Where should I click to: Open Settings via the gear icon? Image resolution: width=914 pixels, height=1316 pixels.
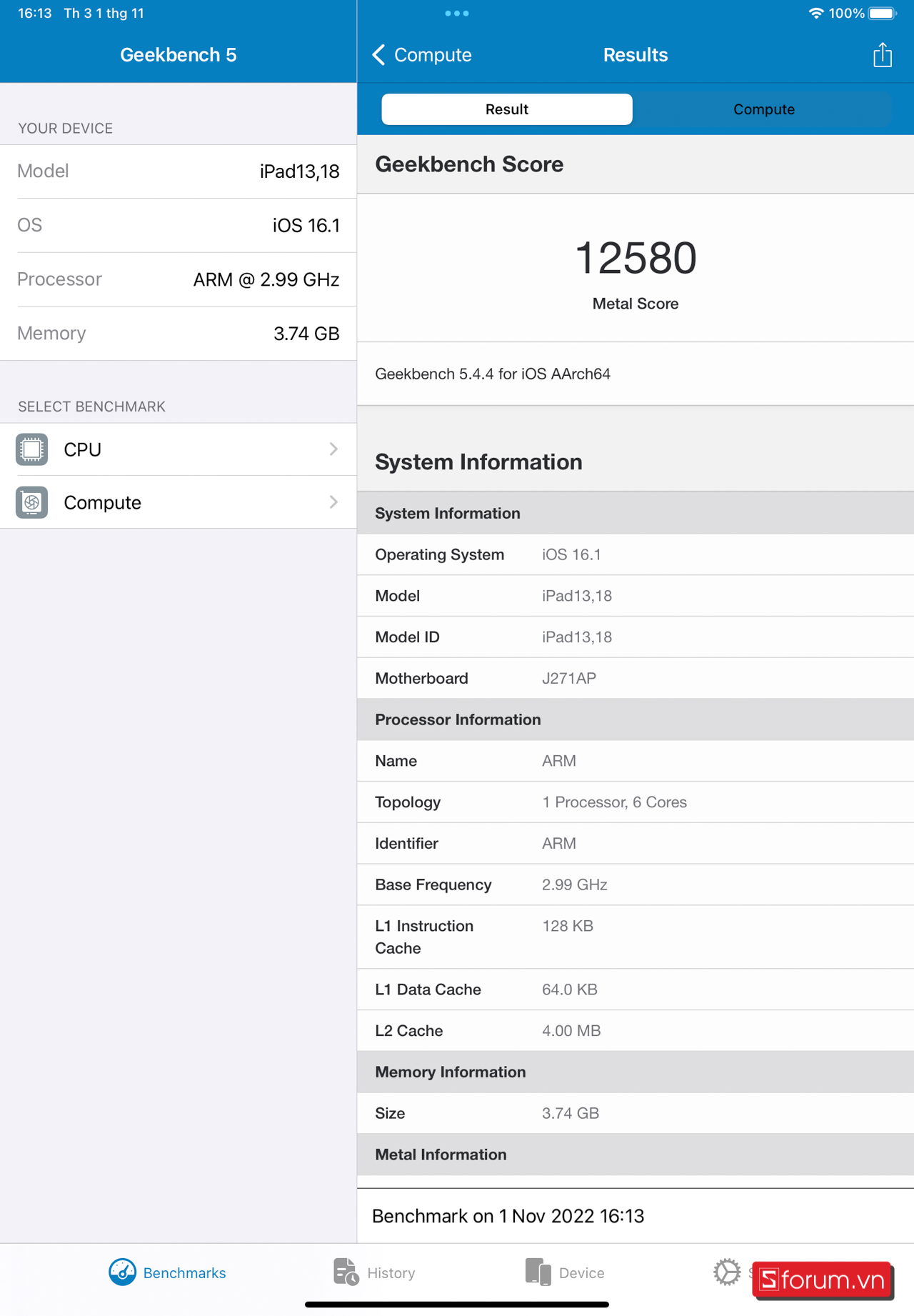(727, 1272)
